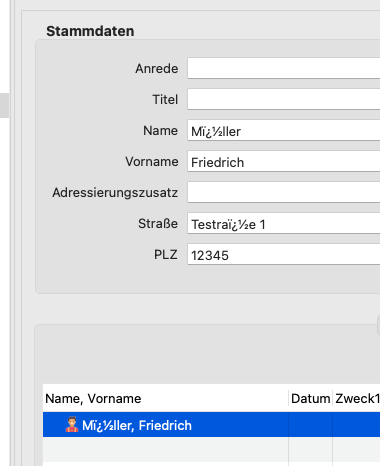Click the Anrede label text

tap(157, 69)
